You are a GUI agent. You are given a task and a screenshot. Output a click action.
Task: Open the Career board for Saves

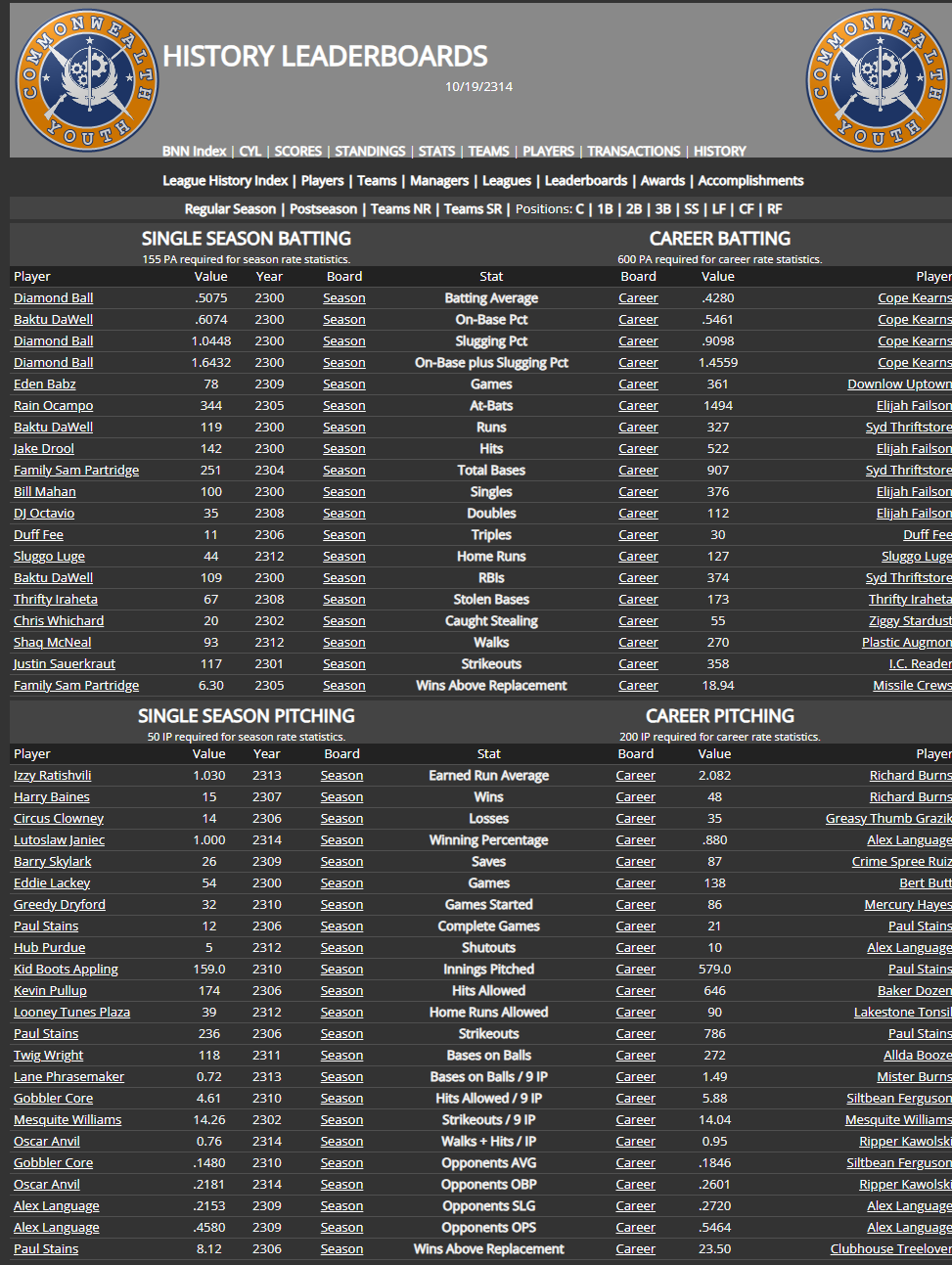coord(635,862)
